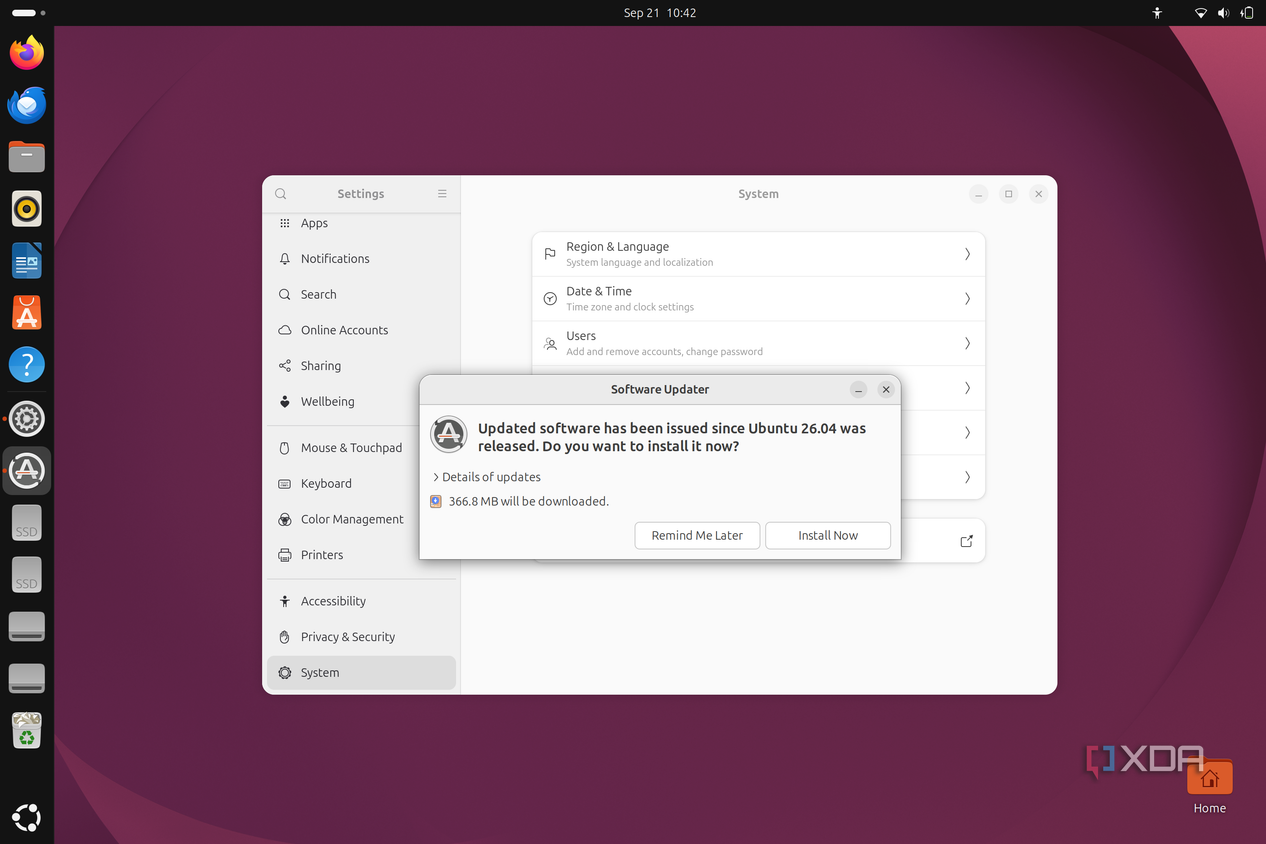Launch Thunderbird mail from the dock
Screen dimensions: 1266x844
[x=27, y=104]
